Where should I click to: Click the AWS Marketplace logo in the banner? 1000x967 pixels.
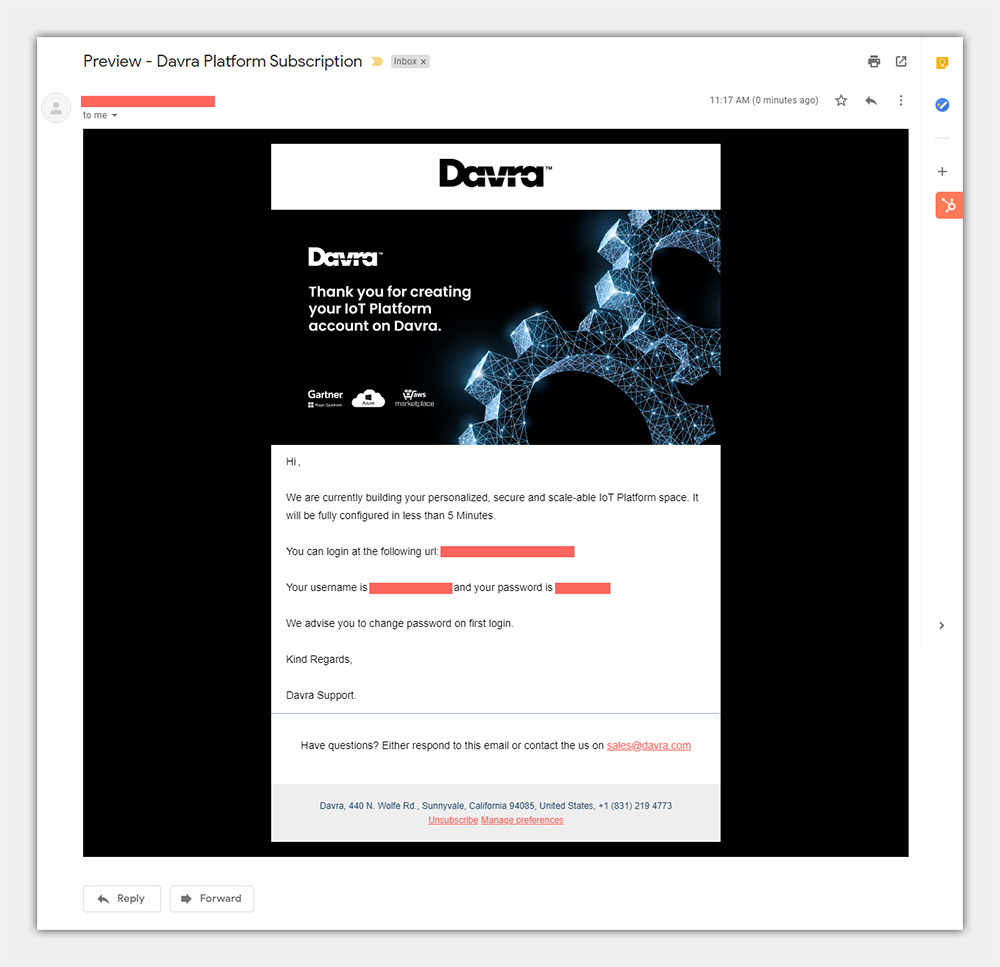415,398
